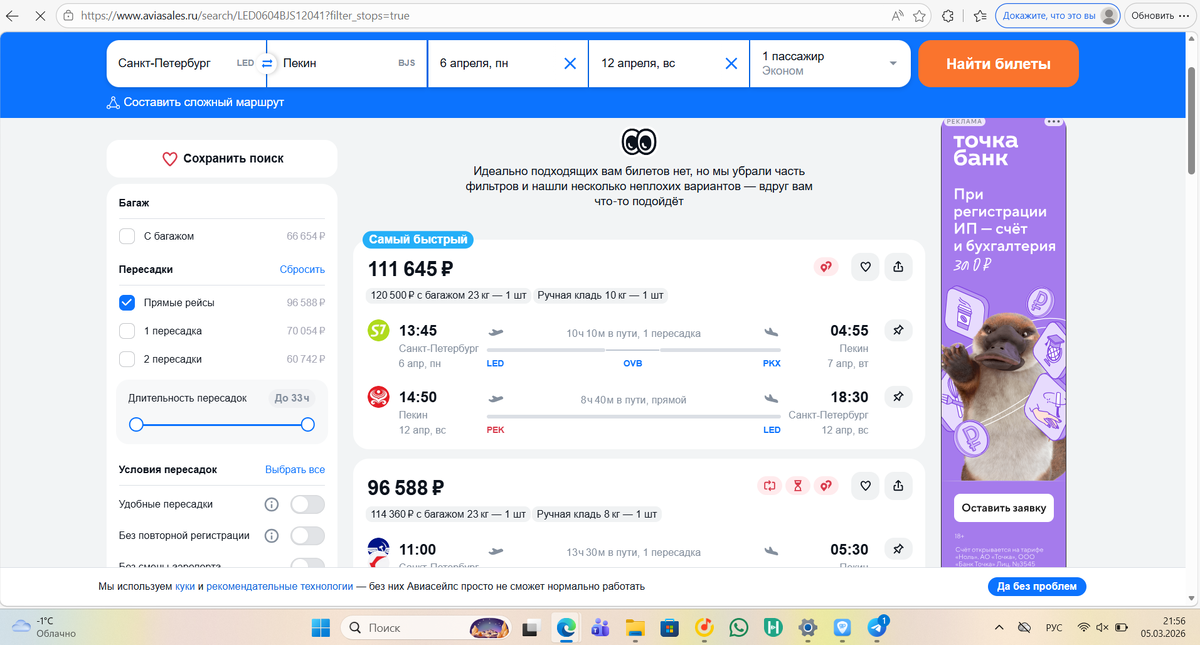Viewport: 1200px width, 645px height.
Task: Click the OVB layover airport code
Action: point(632,363)
